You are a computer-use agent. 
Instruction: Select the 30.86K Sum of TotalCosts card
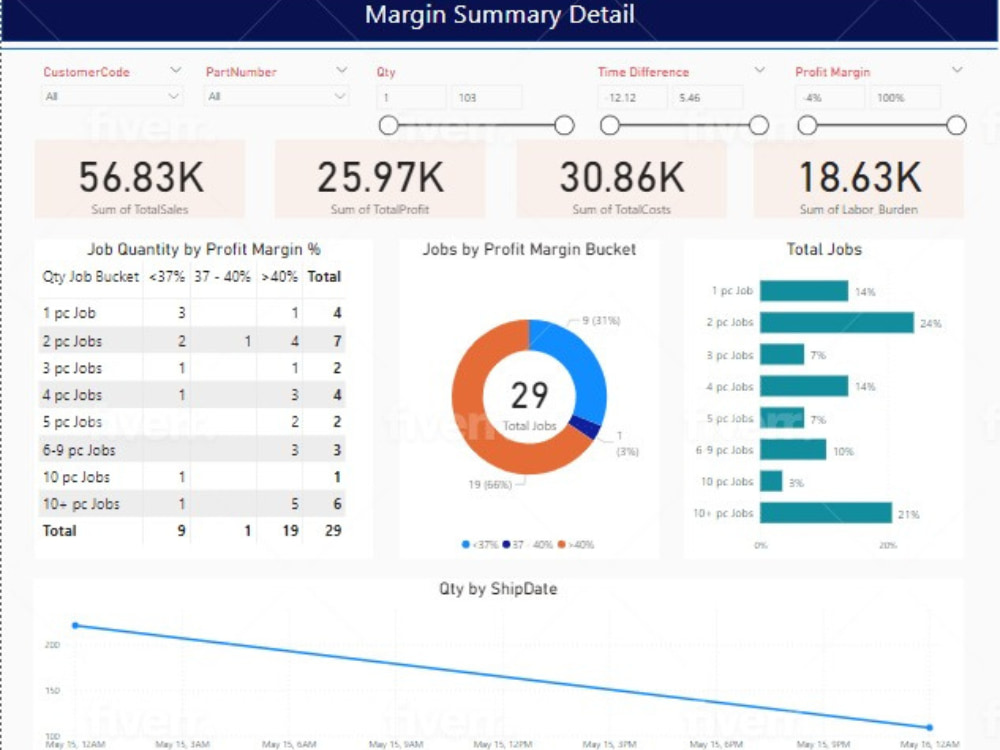622,180
